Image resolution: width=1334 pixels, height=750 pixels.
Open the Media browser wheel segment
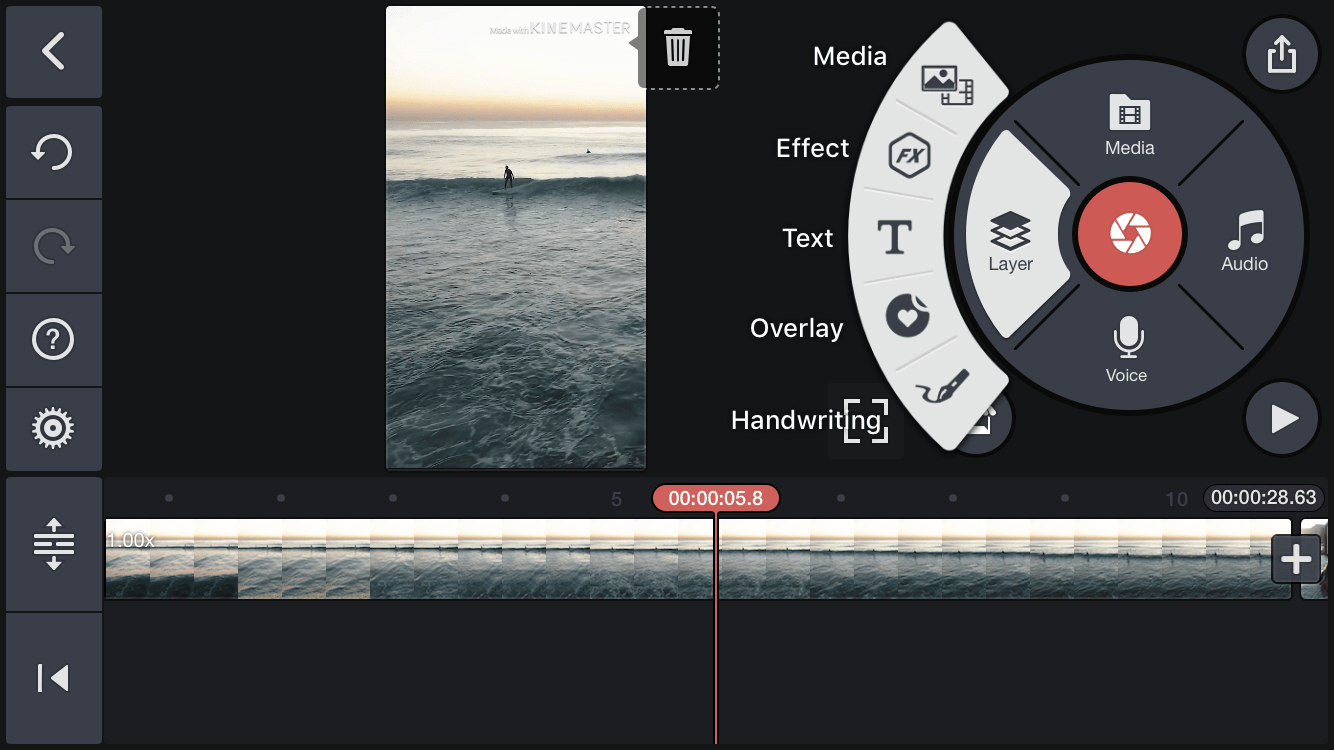click(1129, 125)
